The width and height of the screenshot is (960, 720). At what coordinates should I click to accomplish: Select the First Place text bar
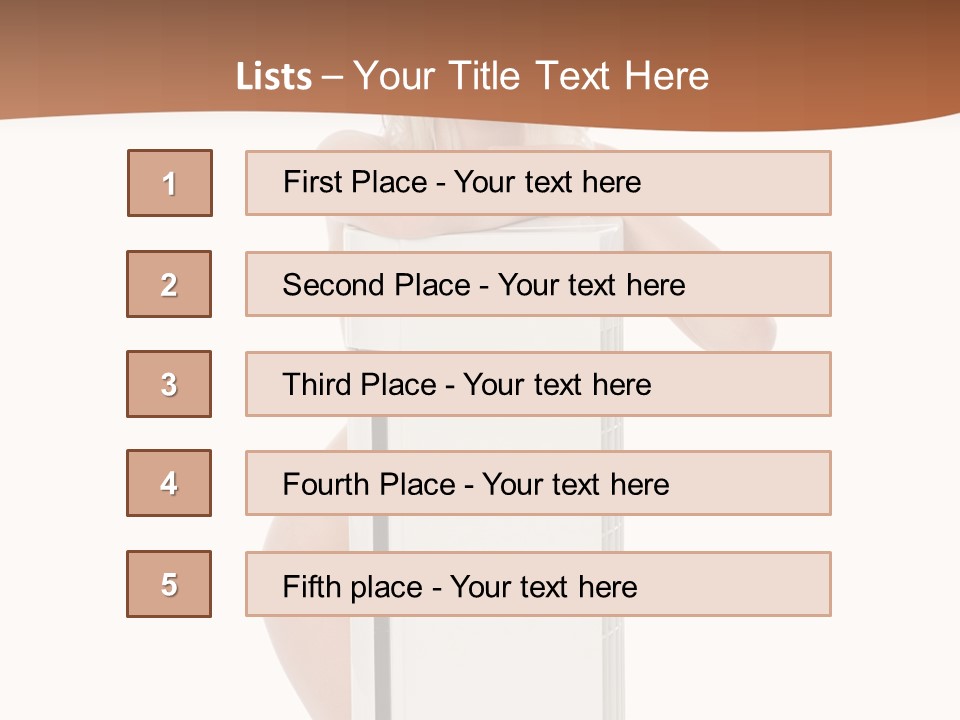tap(538, 183)
